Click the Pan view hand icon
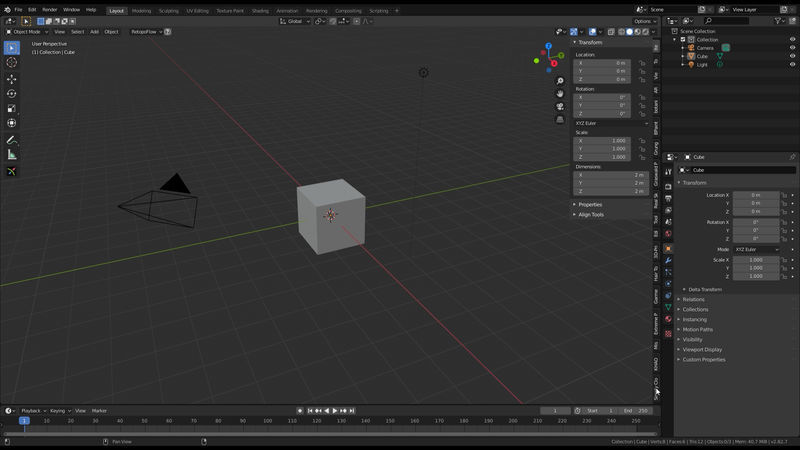This screenshot has width=800, height=450. [x=560, y=94]
